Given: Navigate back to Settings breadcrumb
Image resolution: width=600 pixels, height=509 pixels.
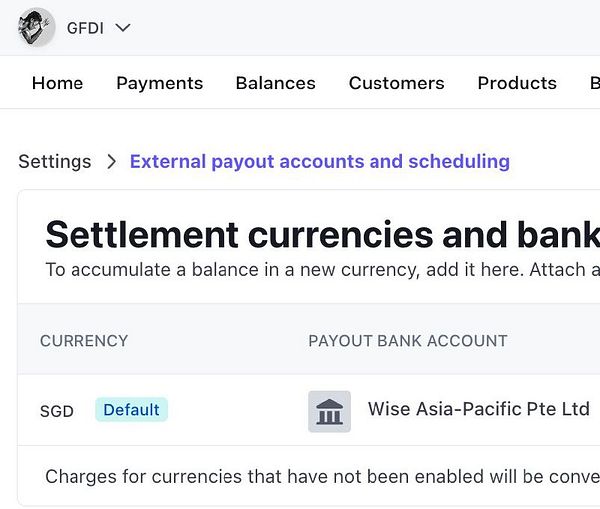Looking at the screenshot, I should click(x=54, y=161).
